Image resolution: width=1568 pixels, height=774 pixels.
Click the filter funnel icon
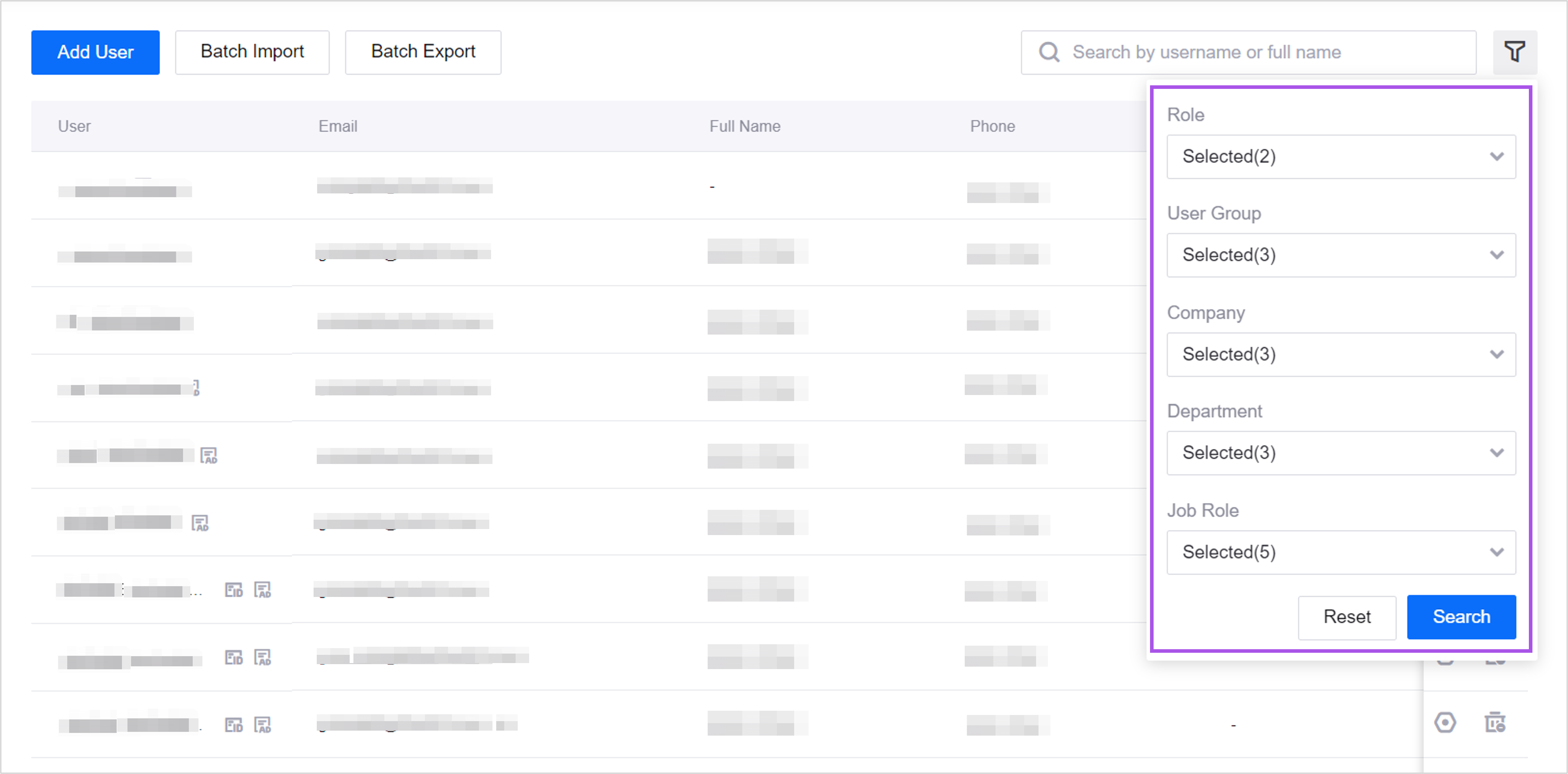pos(1514,52)
